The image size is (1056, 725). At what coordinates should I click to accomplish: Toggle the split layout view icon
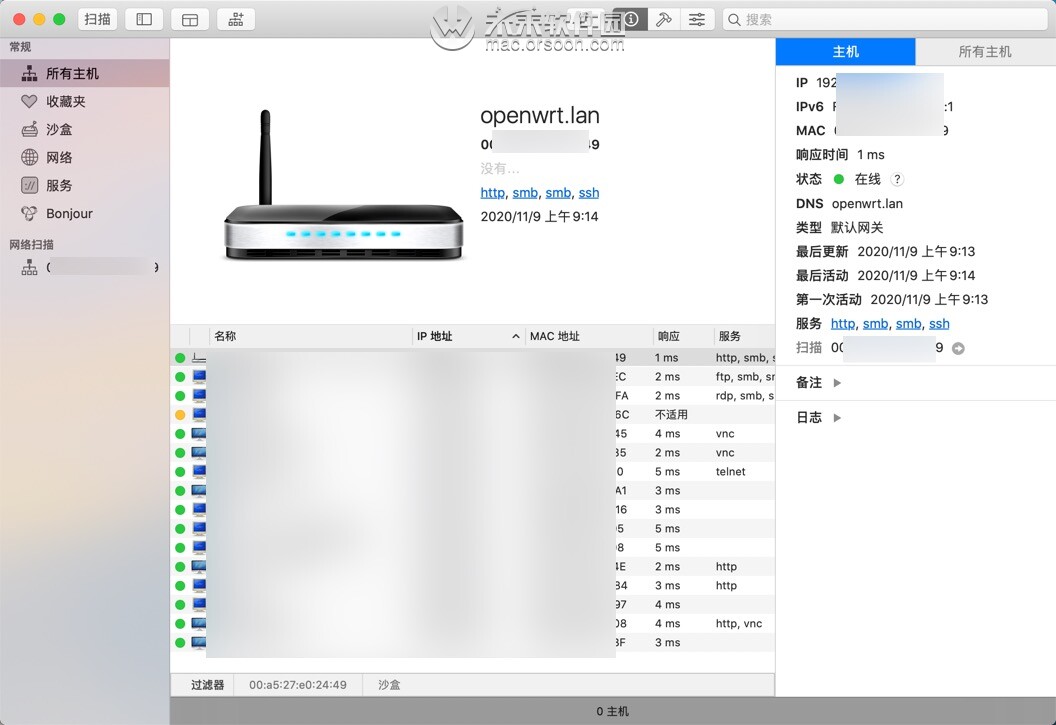[190, 19]
